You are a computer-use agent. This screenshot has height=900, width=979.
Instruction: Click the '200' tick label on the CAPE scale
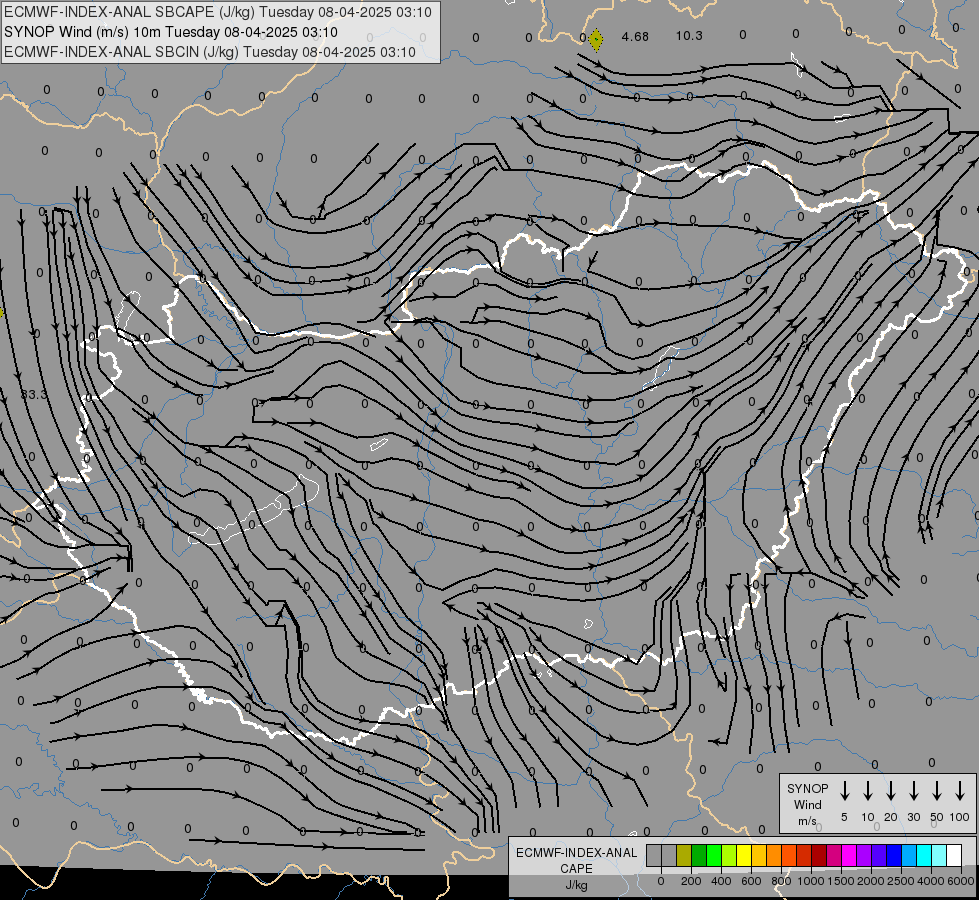pyautogui.click(x=691, y=881)
